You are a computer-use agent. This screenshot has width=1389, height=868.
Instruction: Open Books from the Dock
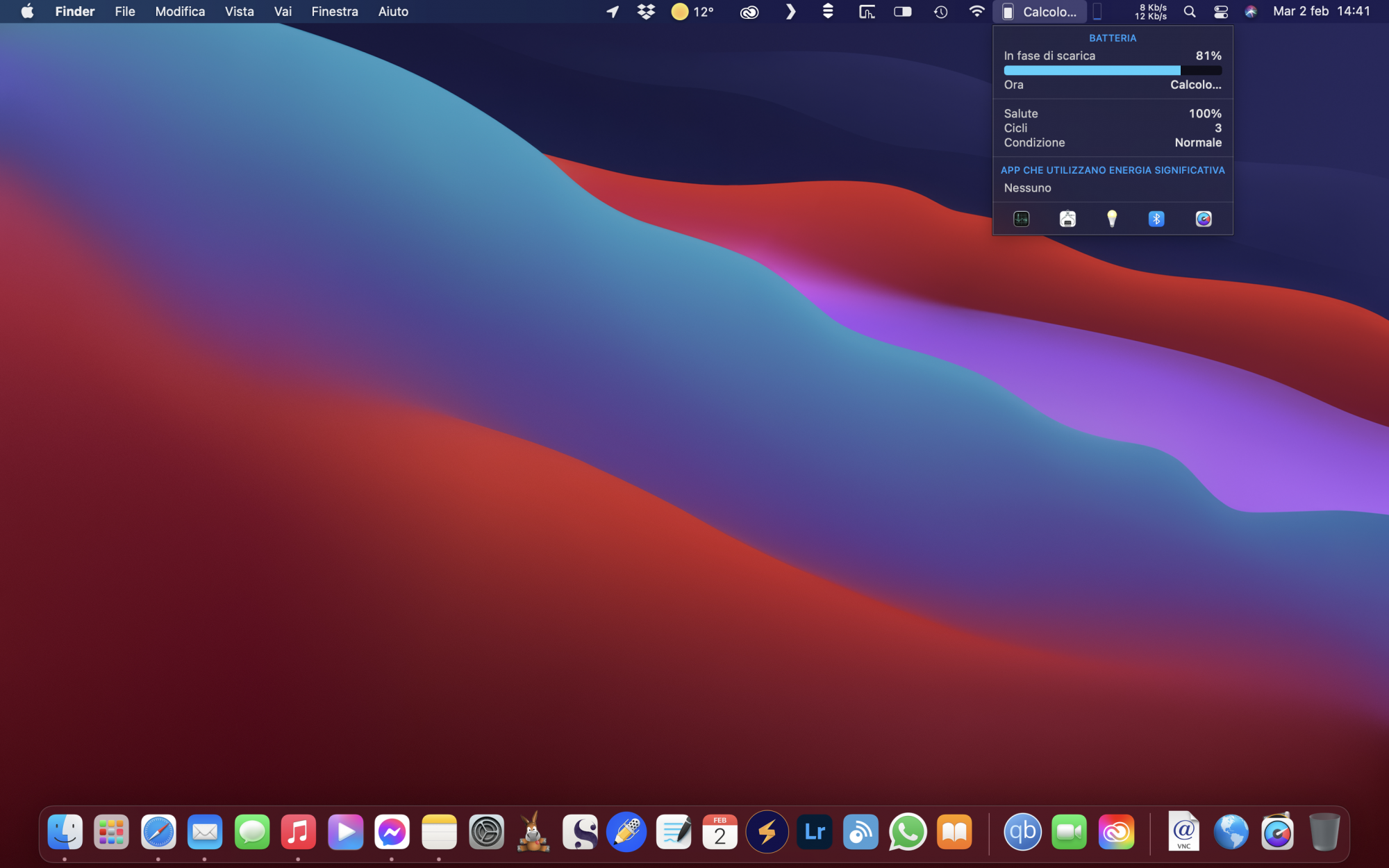(x=954, y=832)
